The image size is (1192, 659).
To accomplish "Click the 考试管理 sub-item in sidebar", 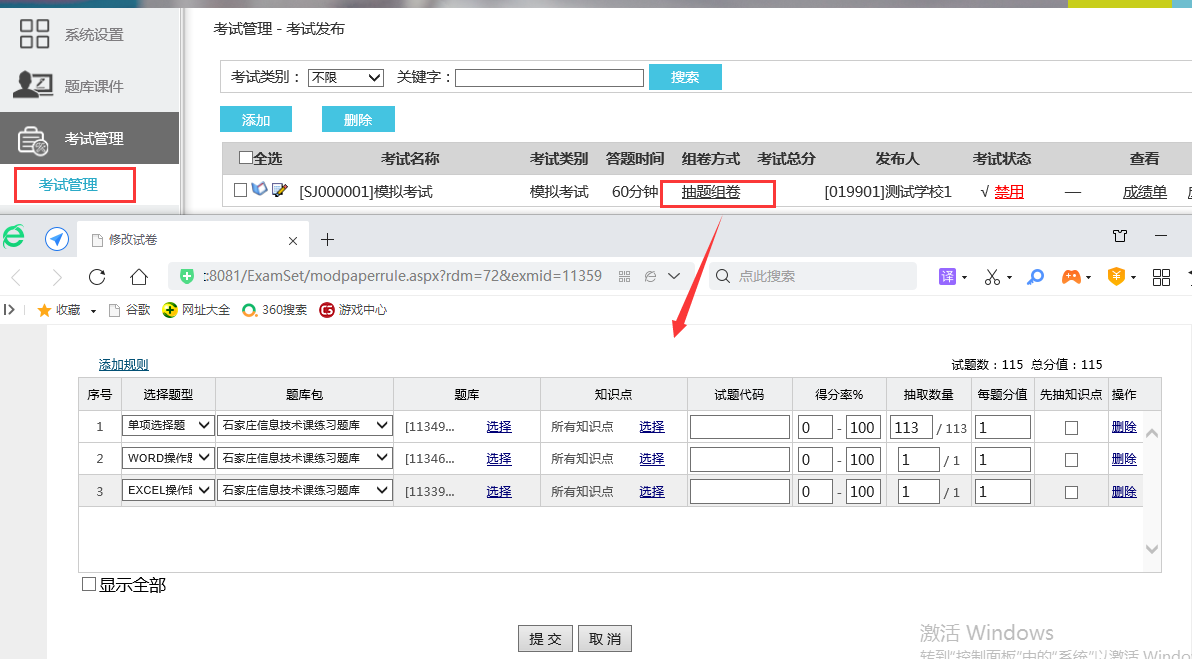I will pos(68,185).
